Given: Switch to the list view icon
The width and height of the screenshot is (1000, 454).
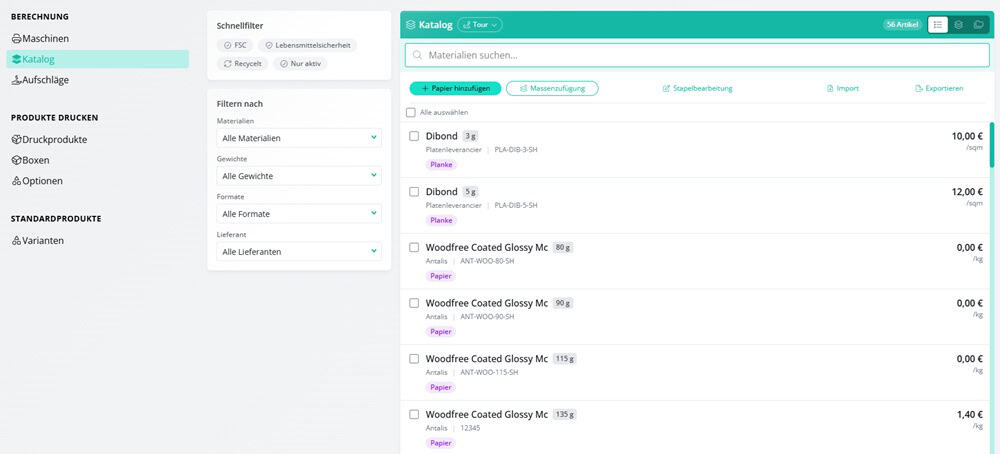Looking at the screenshot, I should pos(938,25).
